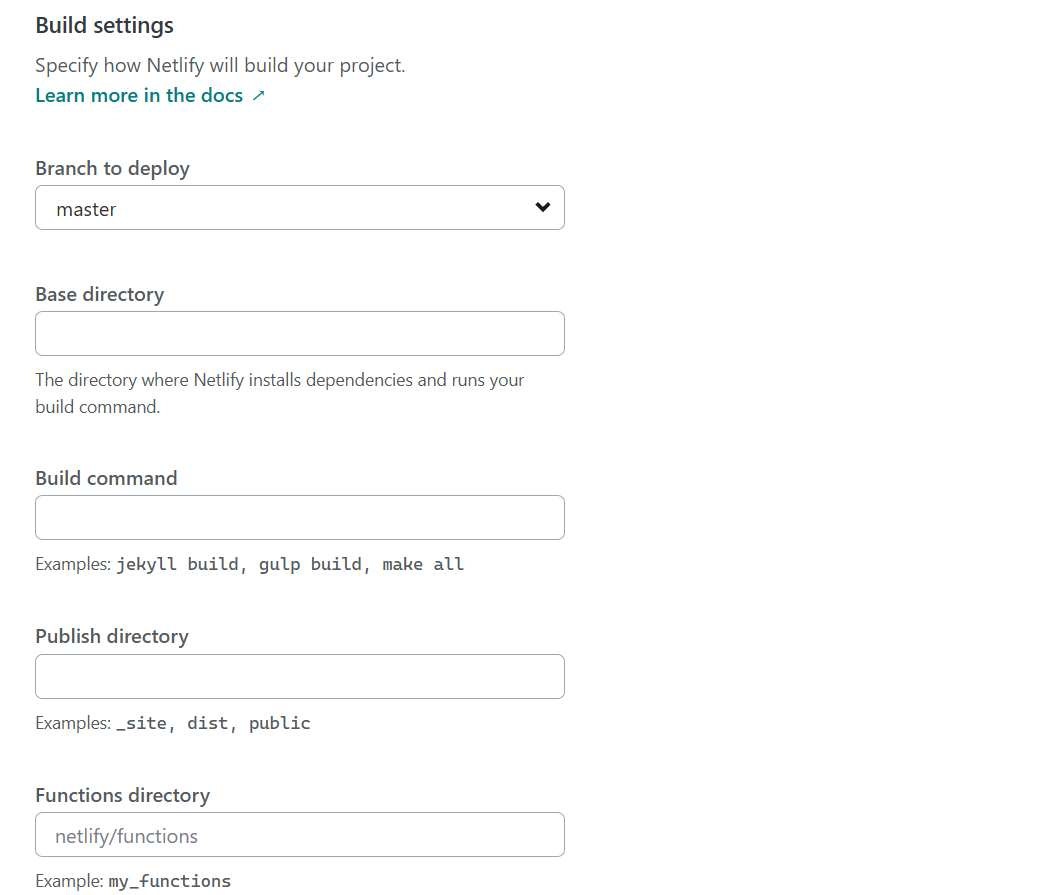Click the Base directory input field

click(300, 333)
